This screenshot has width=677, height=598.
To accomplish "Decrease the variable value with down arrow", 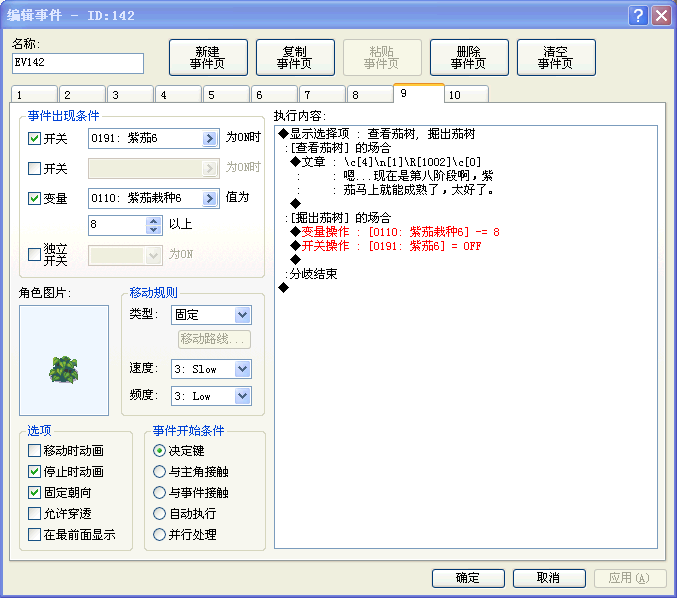I will (x=154, y=230).
